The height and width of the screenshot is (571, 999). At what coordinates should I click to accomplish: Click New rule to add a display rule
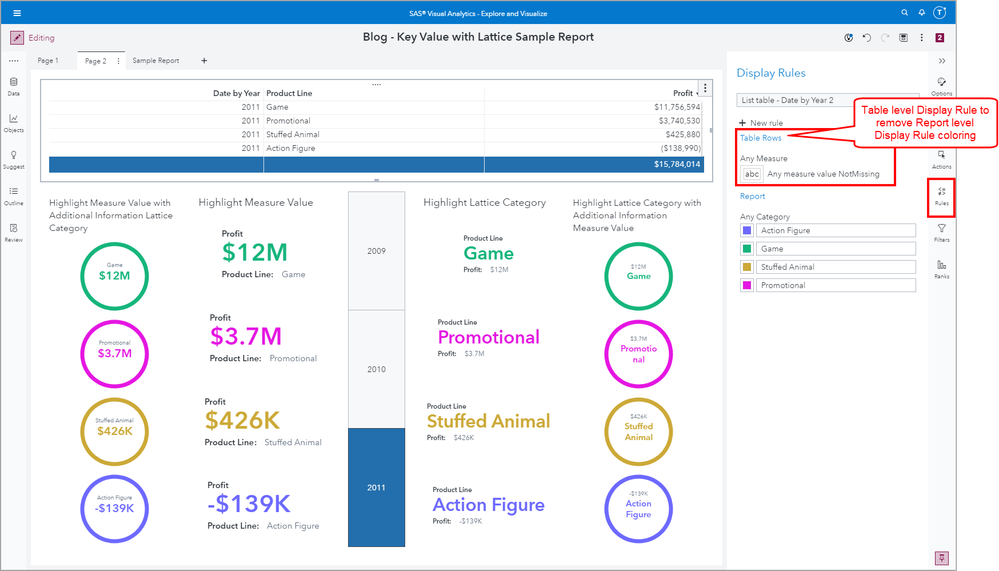[760, 122]
